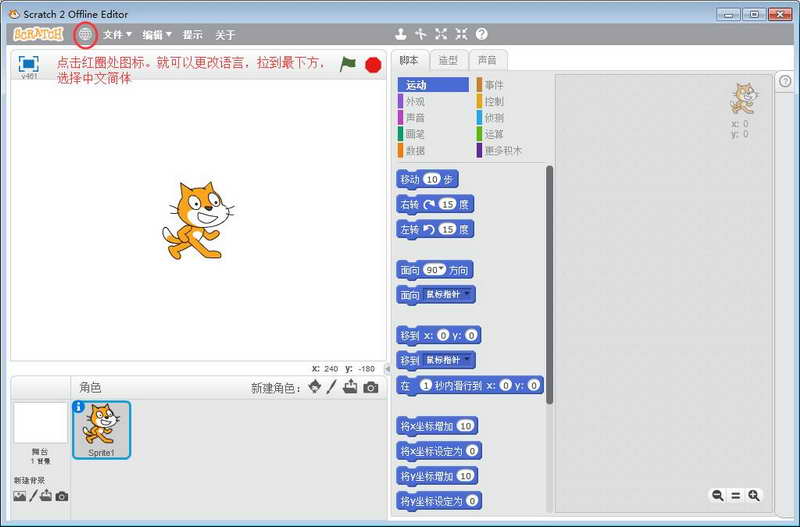Zoom in the scripts area
Screen dimensions: 800x527
click(754, 495)
